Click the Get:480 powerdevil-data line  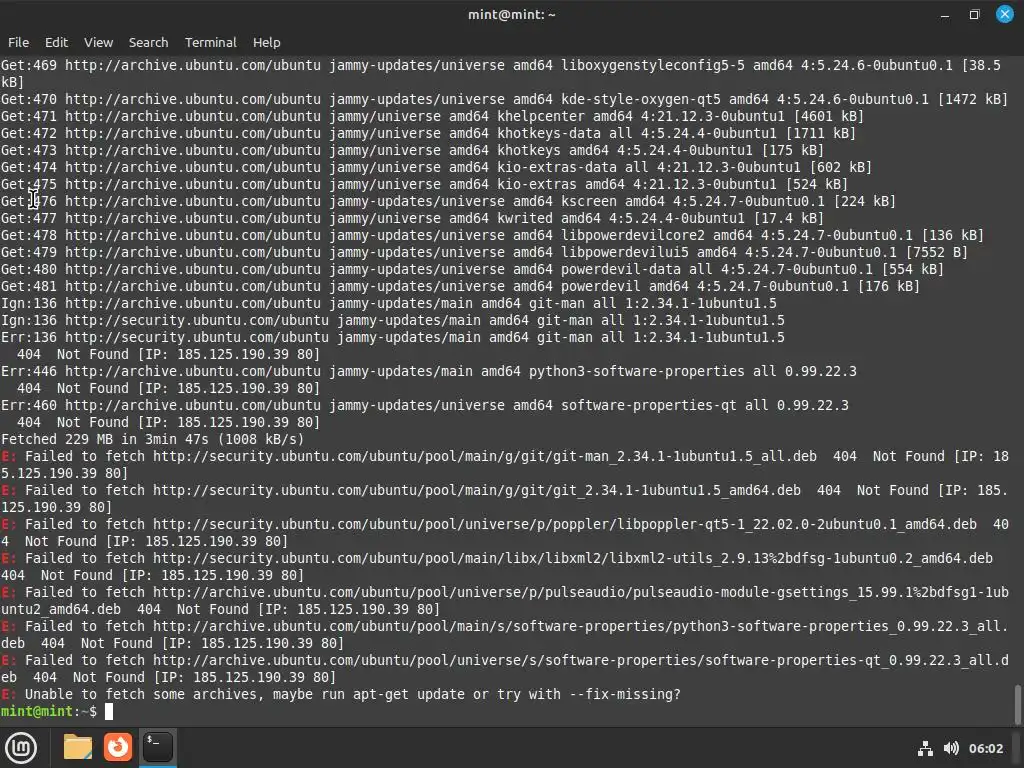[472, 269]
